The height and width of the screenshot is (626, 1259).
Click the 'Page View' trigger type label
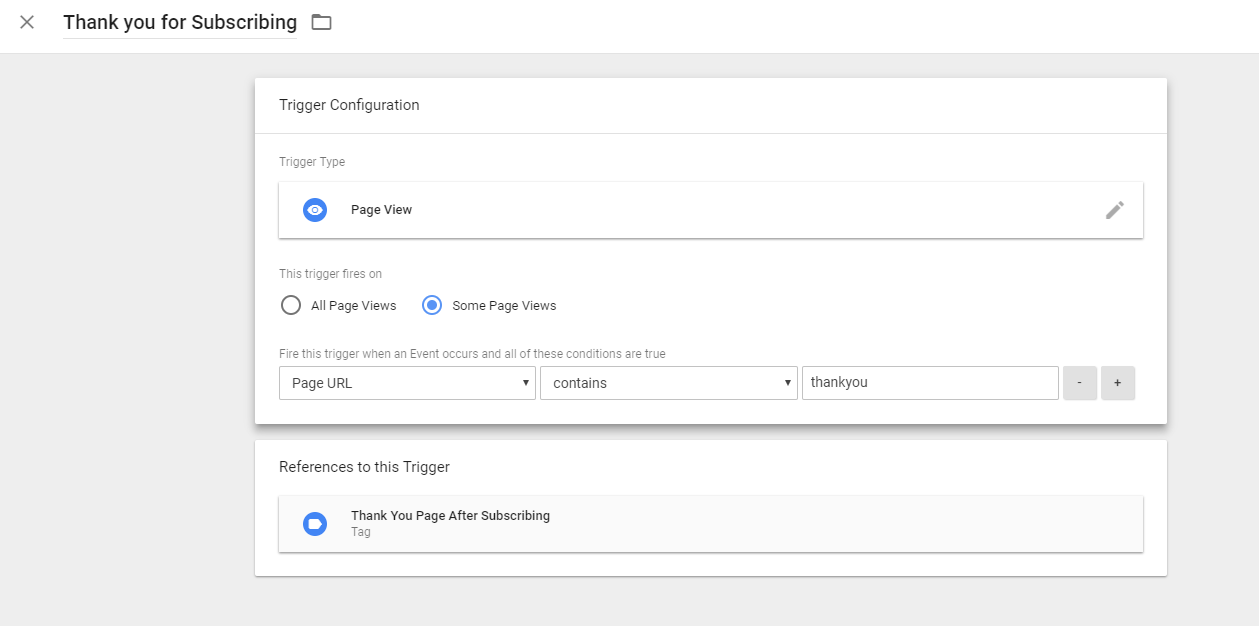[381, 210]
